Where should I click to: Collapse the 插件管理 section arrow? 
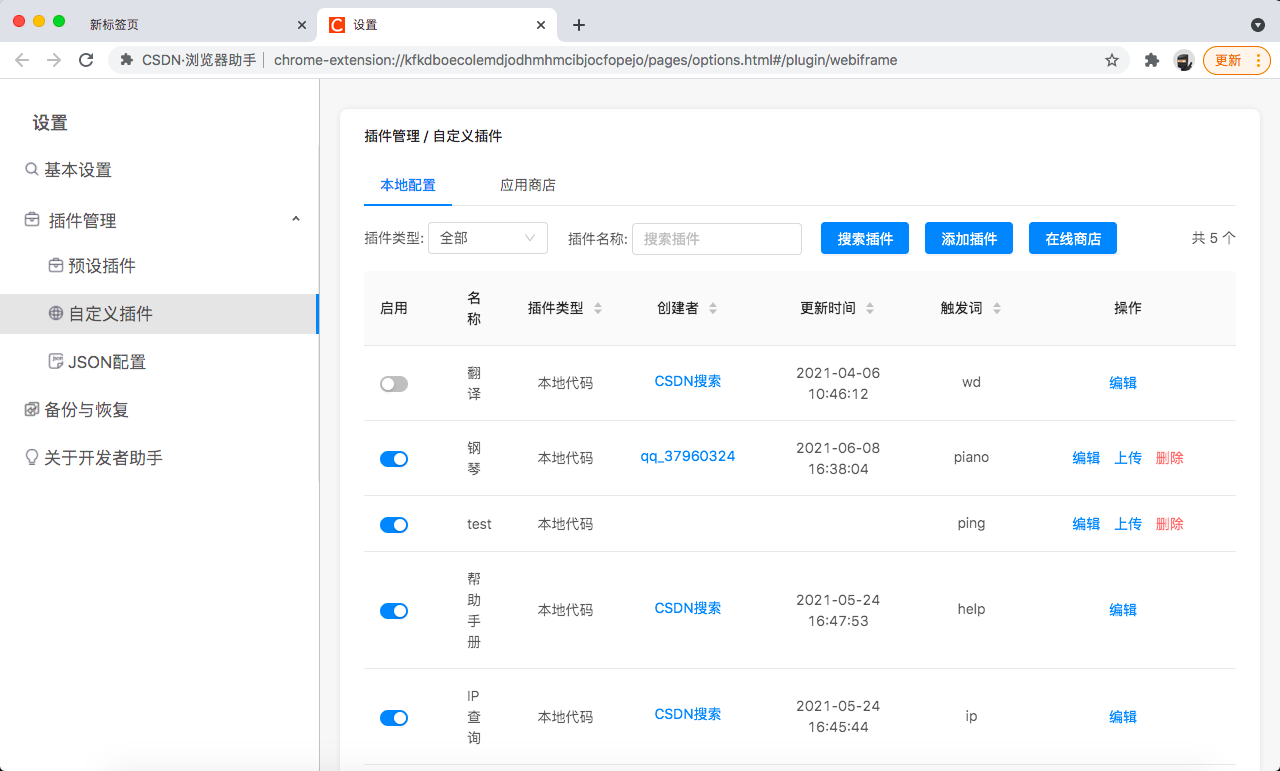(x=296, y=219)
